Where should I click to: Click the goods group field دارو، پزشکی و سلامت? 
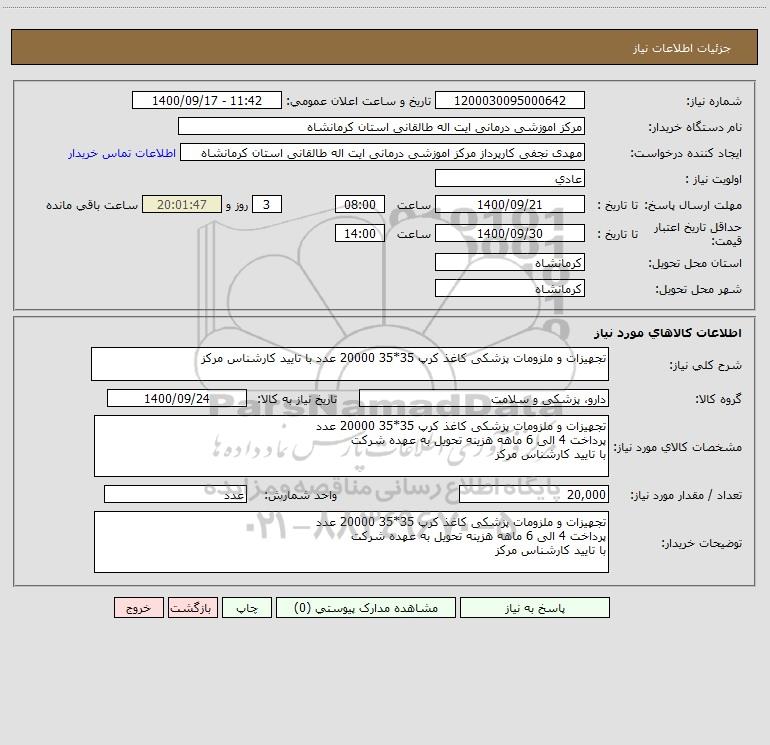484,398
